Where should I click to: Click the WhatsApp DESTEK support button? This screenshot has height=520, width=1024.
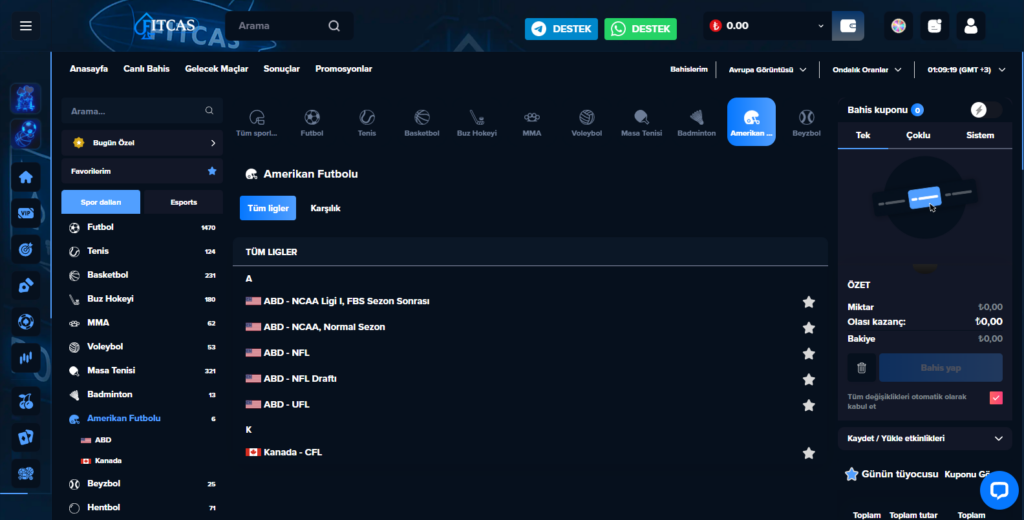tap(640, 29)
